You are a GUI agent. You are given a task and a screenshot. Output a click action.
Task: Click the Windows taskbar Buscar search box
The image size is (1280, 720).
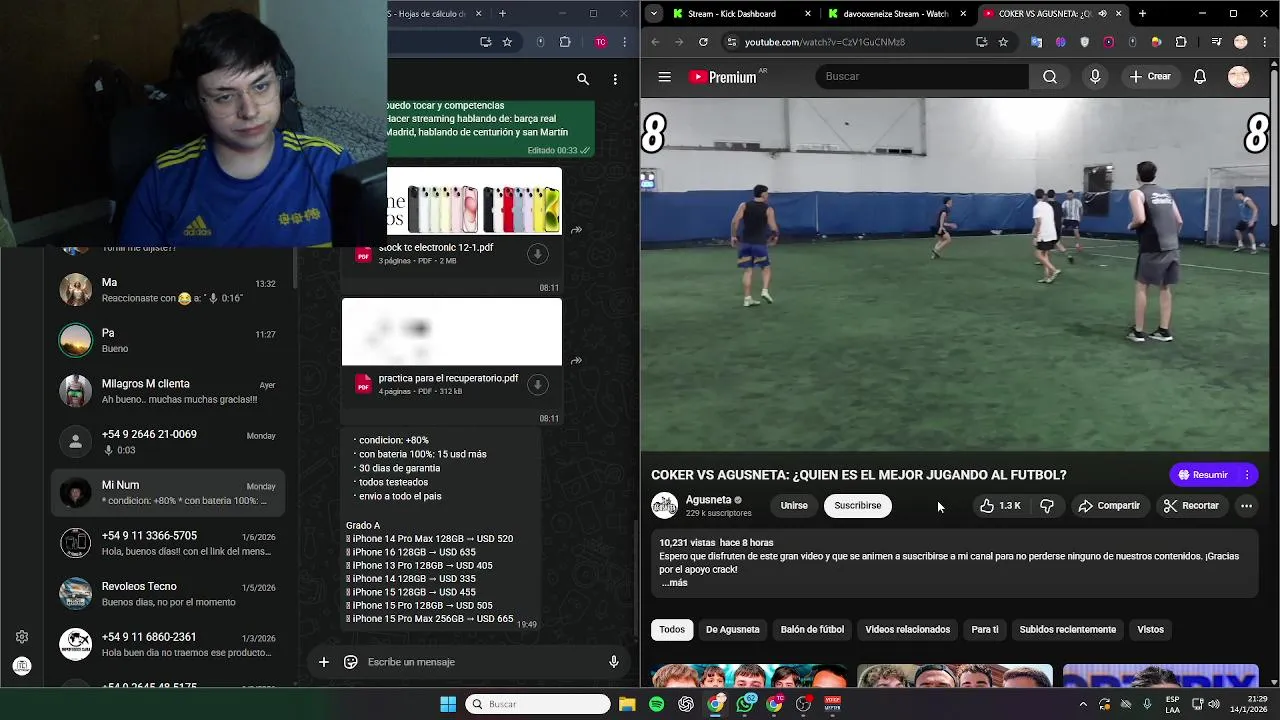click(x=538, y=704)
